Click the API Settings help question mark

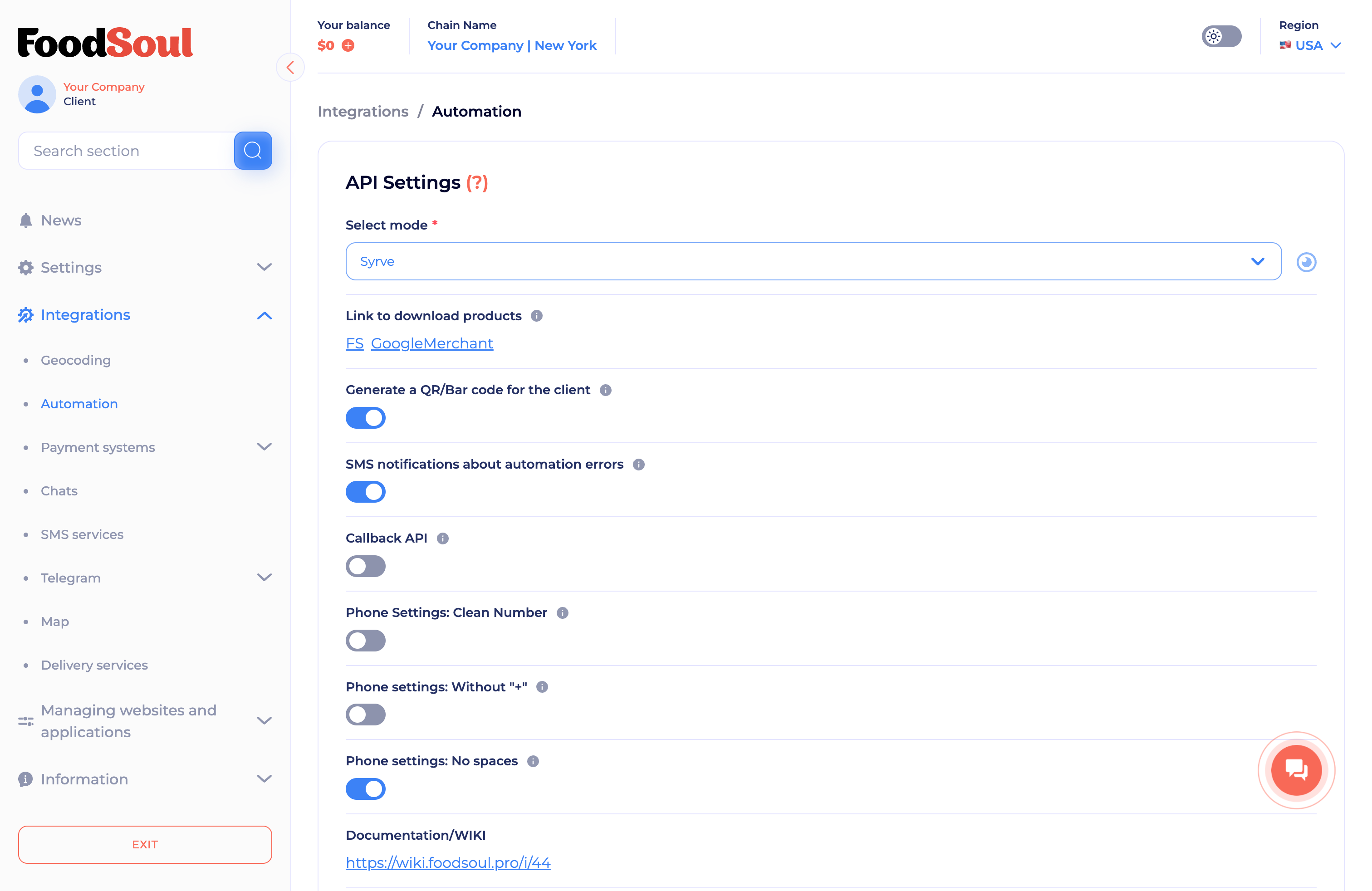pos(477,183)
